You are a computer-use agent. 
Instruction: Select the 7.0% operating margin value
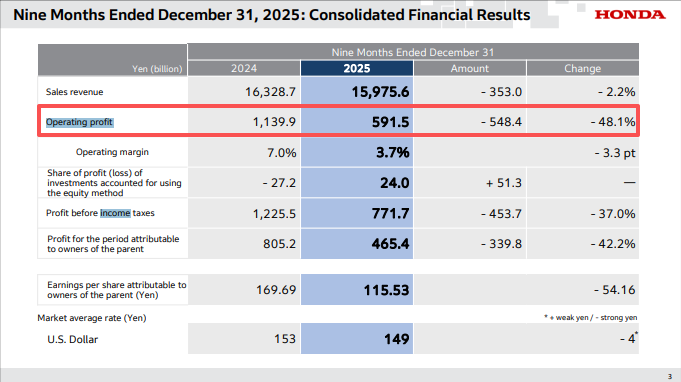[x=281, y=152]
